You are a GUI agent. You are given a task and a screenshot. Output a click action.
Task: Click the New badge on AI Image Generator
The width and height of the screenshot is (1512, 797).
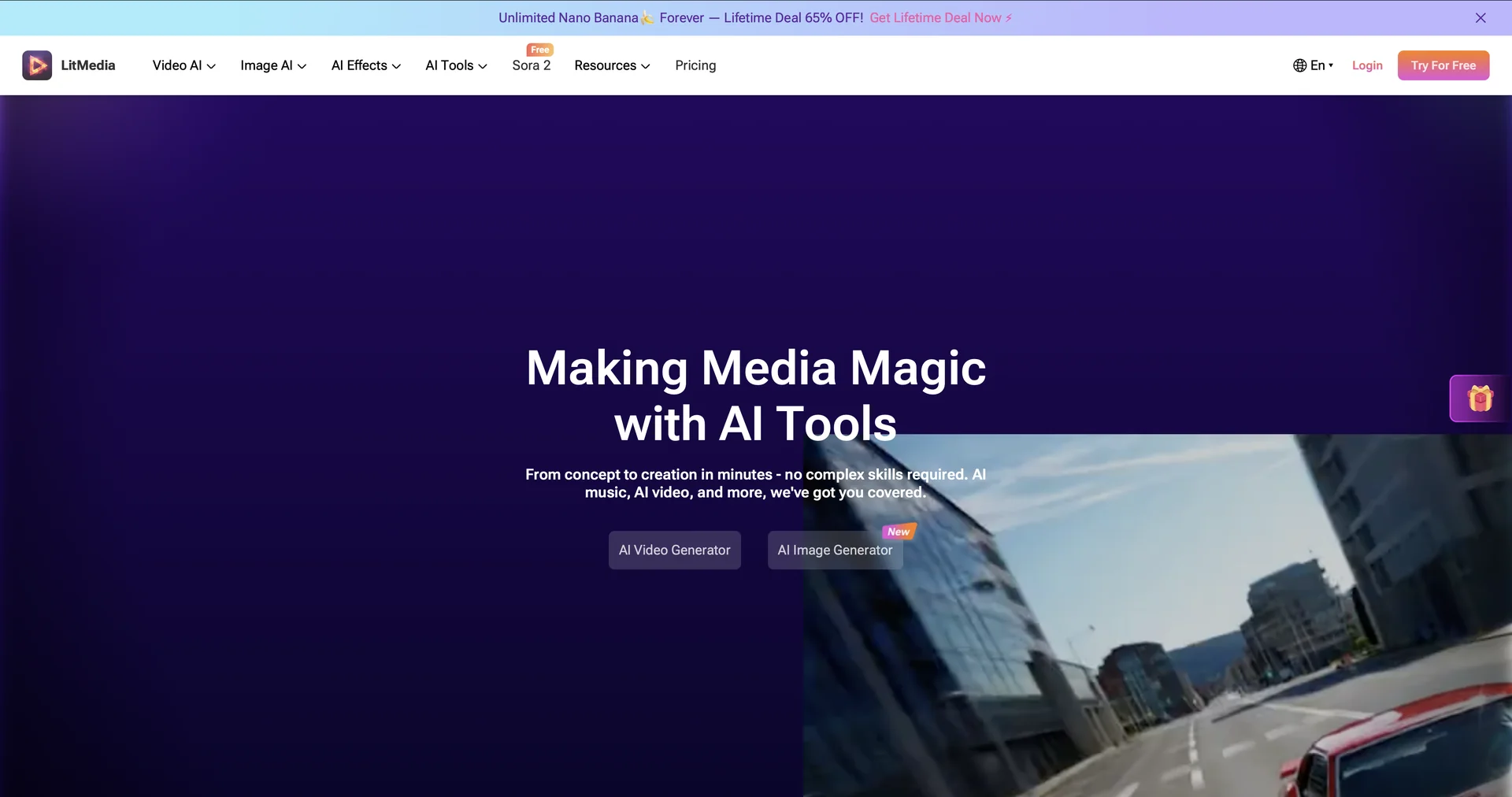(x=899, y=532)
